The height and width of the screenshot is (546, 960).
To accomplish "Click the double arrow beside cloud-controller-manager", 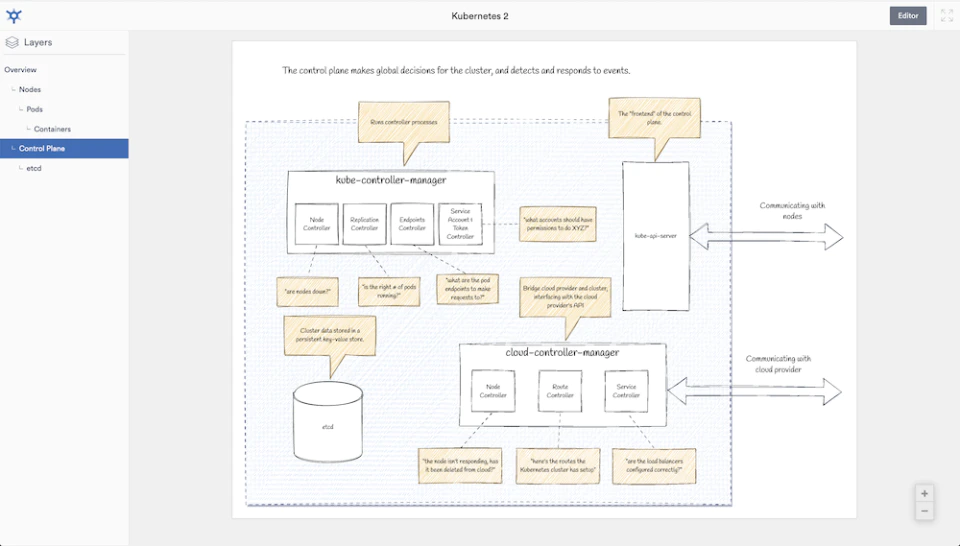I will pos(754,391).
